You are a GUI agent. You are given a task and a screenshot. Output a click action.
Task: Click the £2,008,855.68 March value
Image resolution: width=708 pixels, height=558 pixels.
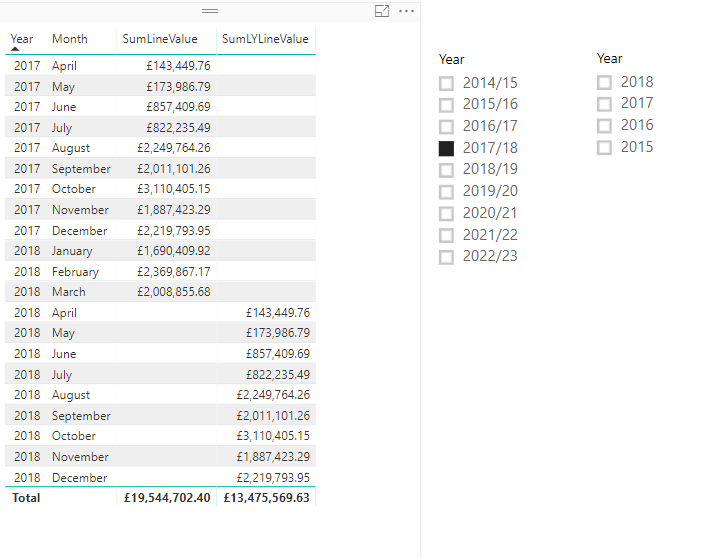[x=173, y=292]
